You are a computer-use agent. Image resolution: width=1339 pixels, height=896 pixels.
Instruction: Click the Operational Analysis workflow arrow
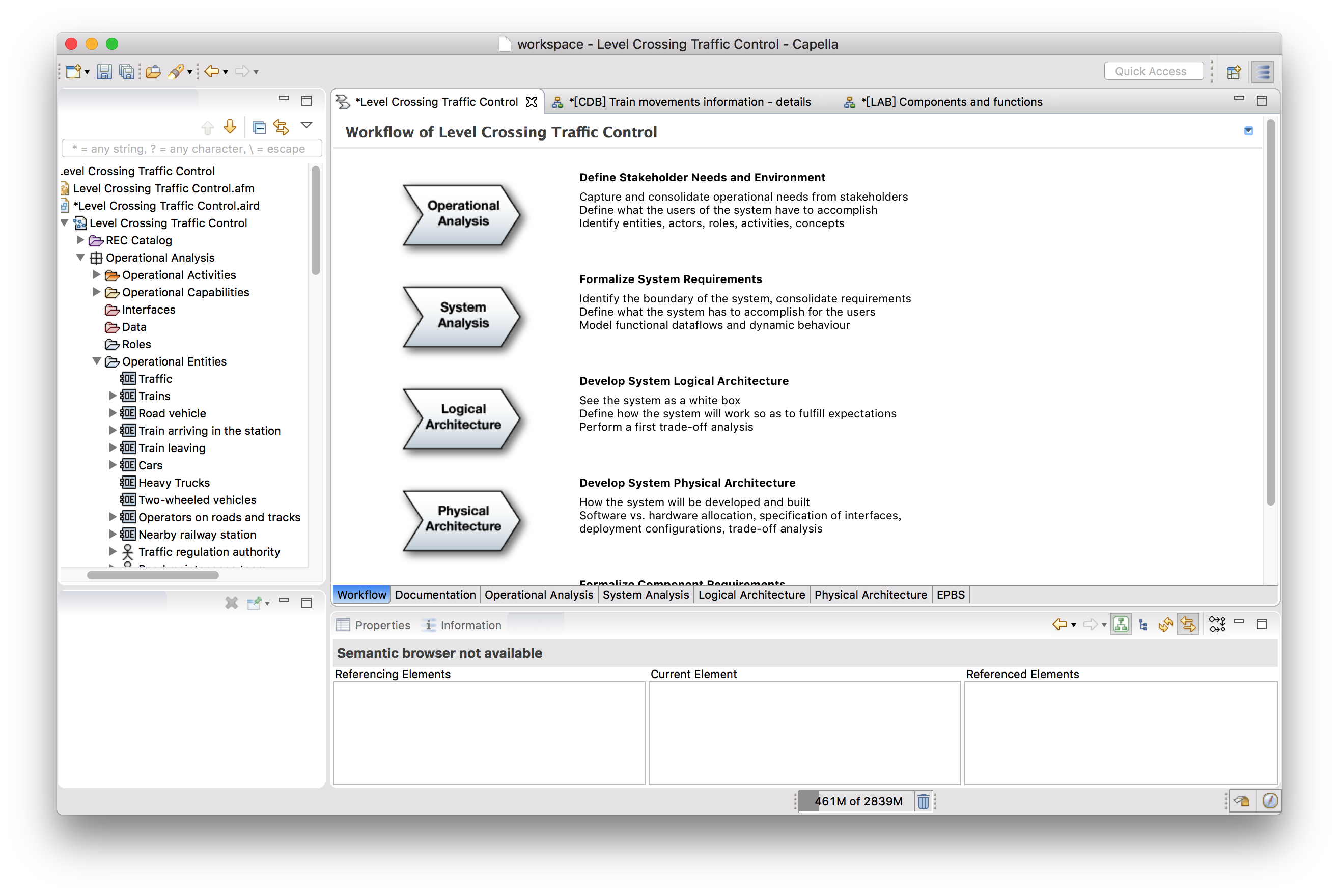[462, 215]
